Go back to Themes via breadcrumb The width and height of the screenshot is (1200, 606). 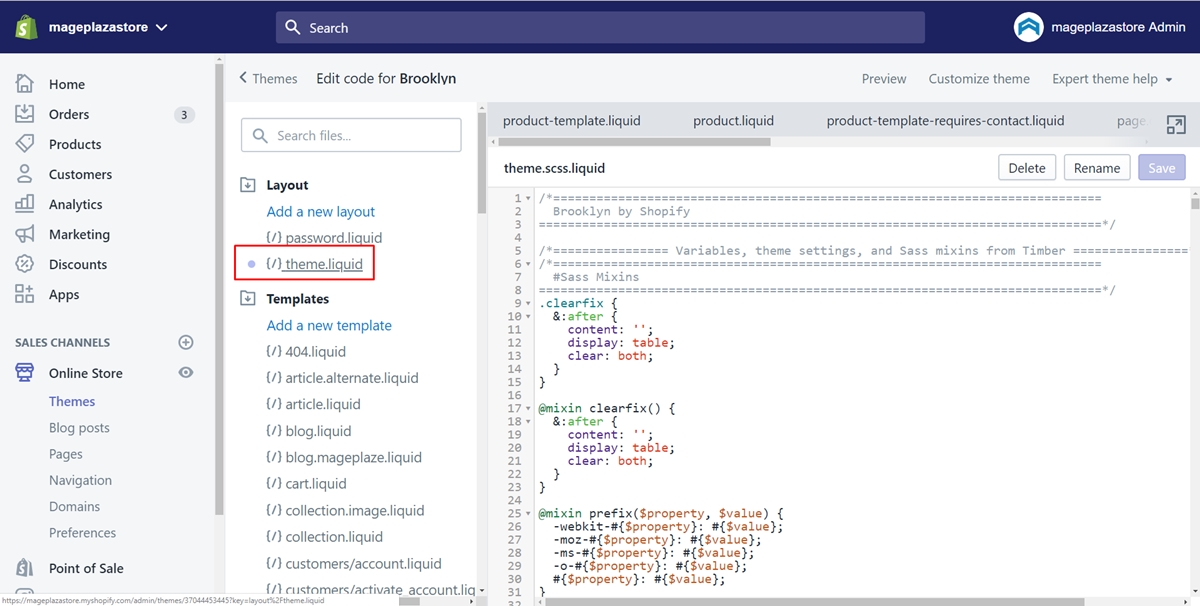tap(268, 78)
